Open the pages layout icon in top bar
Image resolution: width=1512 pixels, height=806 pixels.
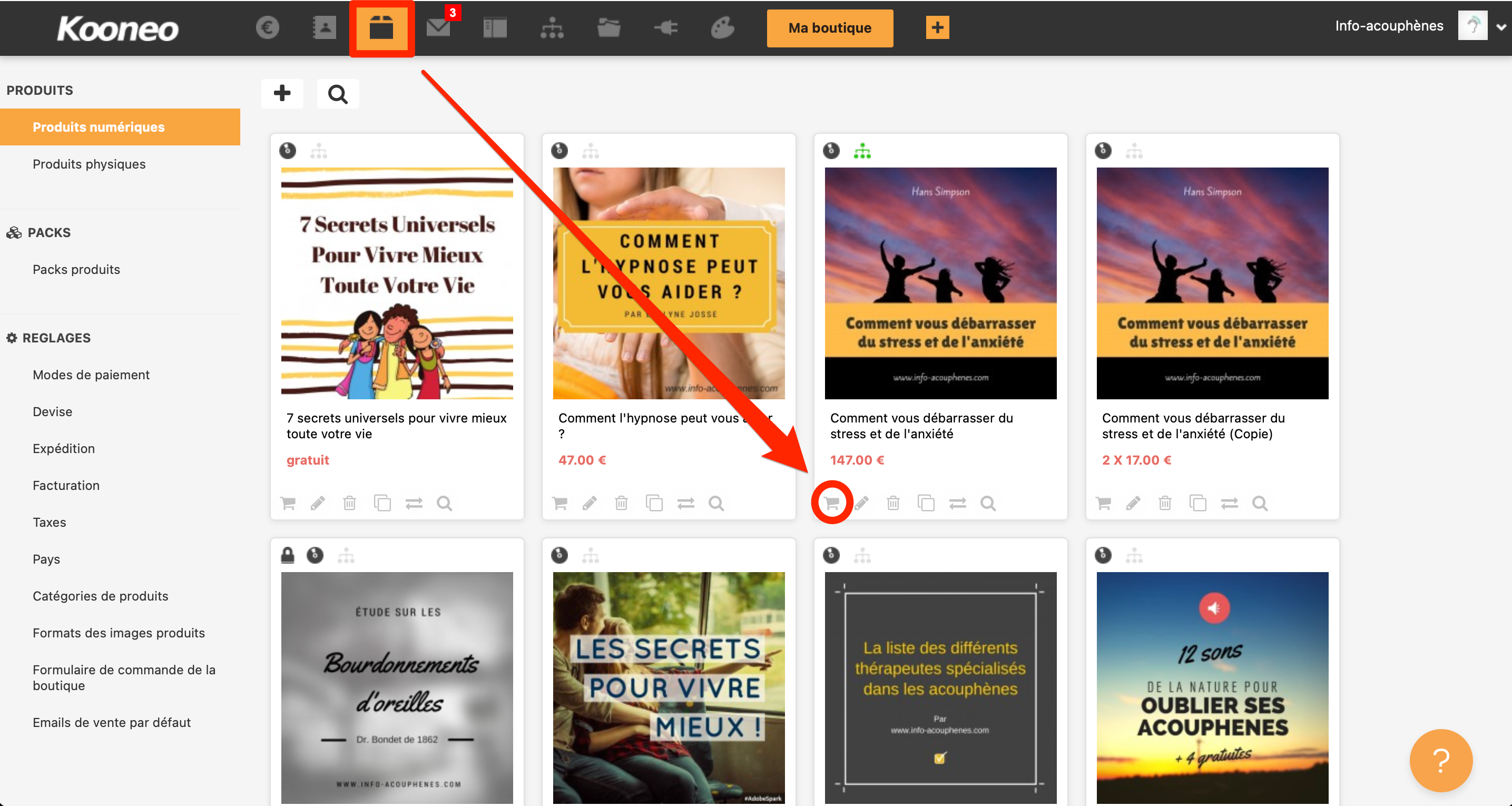coord(495,27)
